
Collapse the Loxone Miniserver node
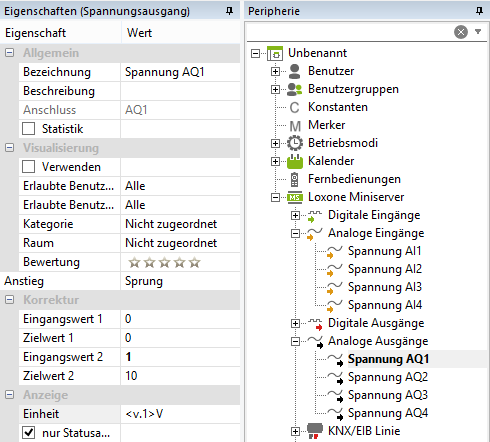[x=275, y=197]
